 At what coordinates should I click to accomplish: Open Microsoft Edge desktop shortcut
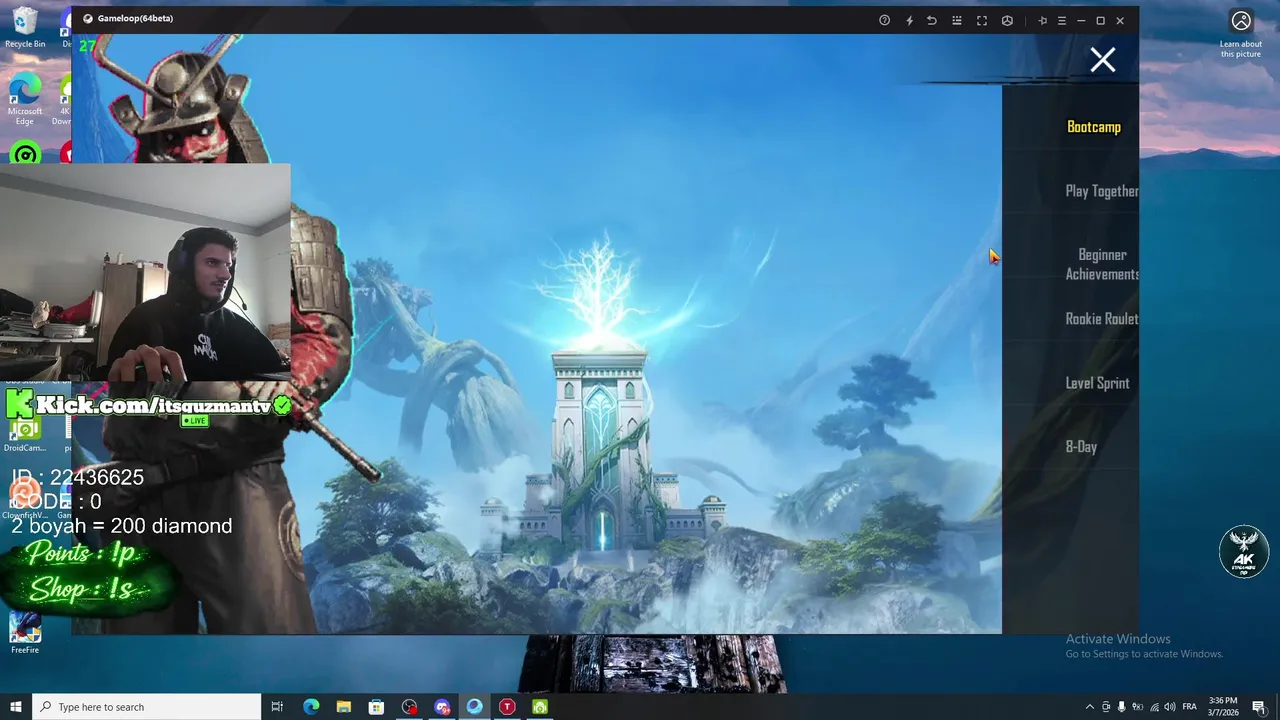pos(25,100)
